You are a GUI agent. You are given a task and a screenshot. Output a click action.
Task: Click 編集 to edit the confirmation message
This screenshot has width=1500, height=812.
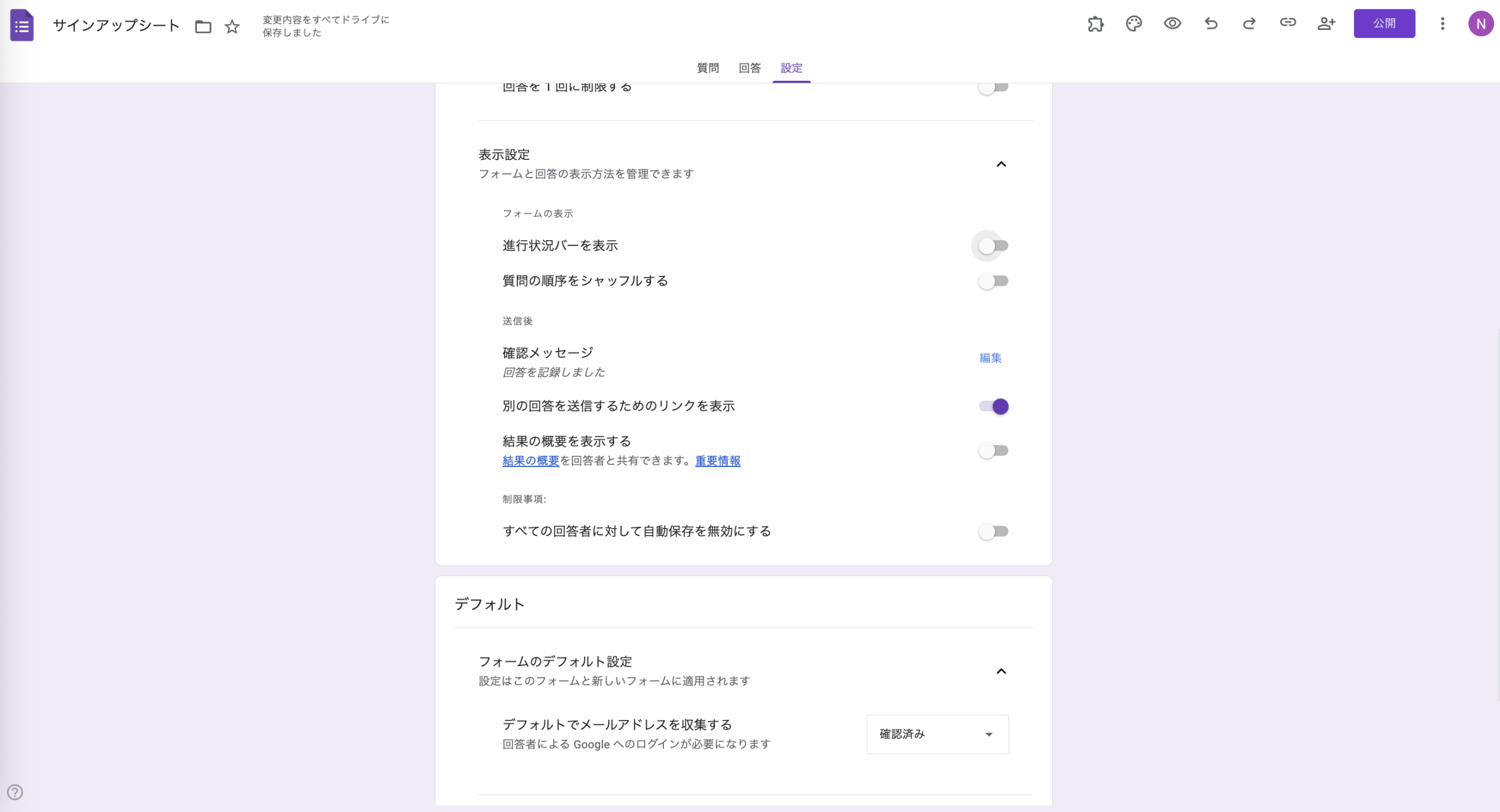pyautogui.click(x=990, y=358)
